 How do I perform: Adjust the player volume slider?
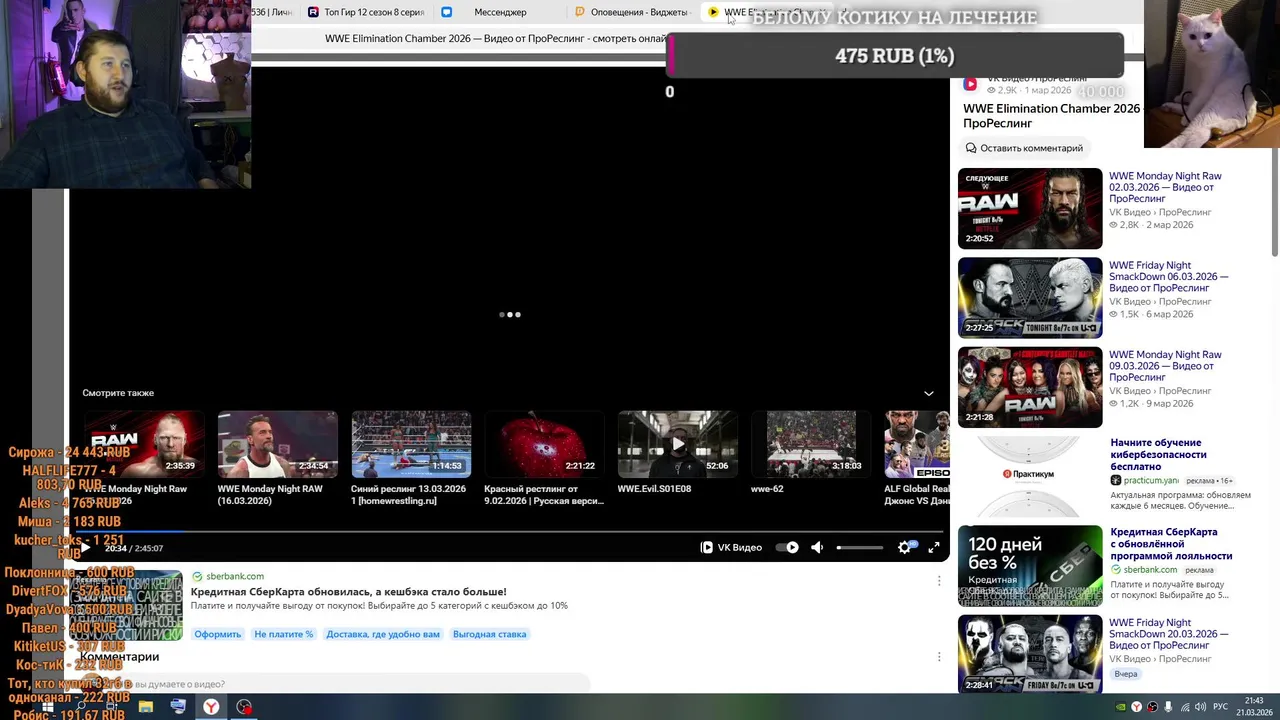pyautogui.click(x=860, y=547)
